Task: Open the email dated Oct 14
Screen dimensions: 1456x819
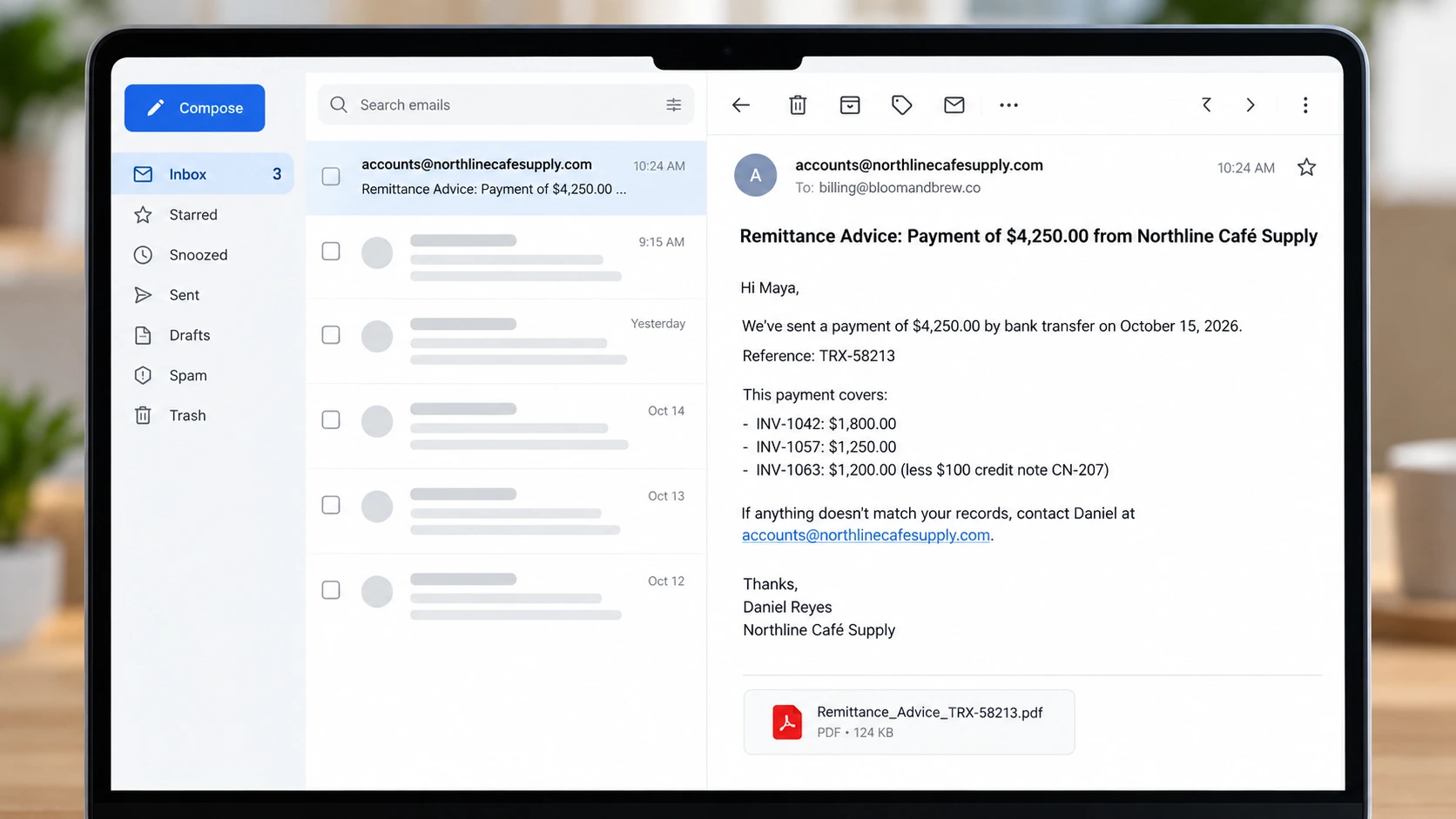Action: [x=506, y=426]
